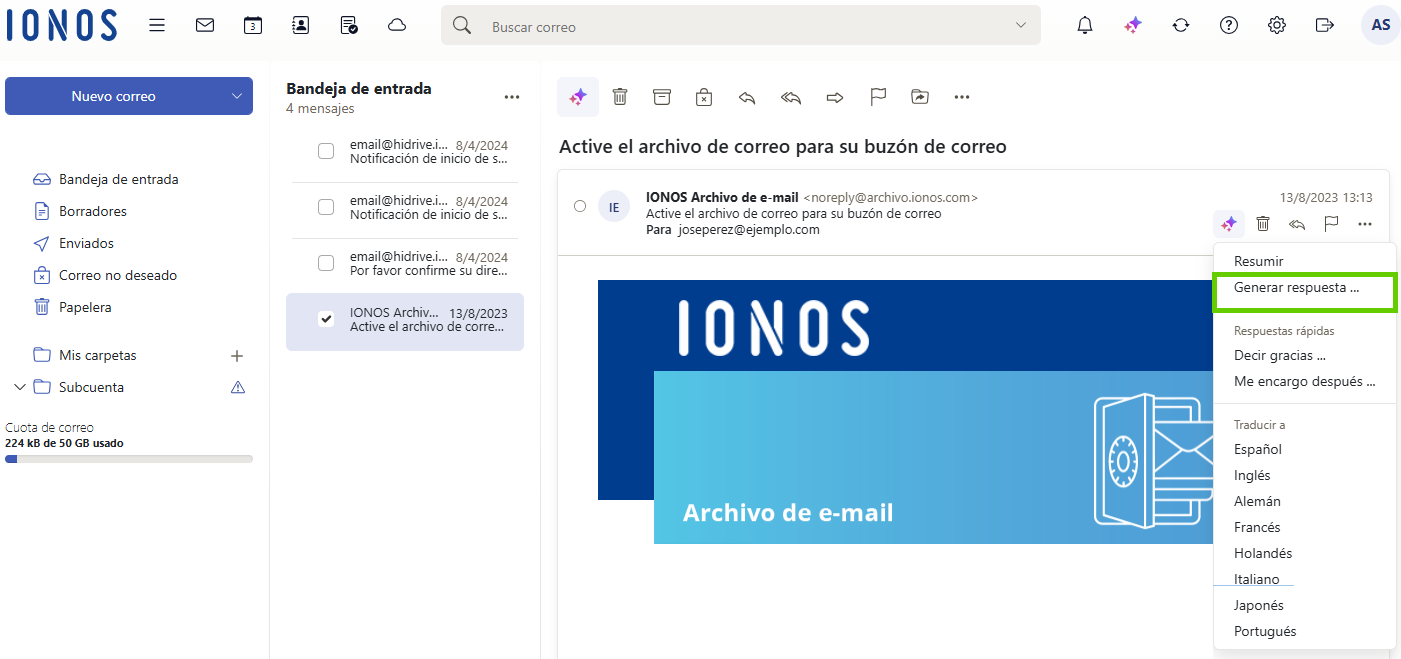Open more actions in mail toolbar
Viewport: 1401px width, 659px height.
pyautogui.click(x=962, y=97)
